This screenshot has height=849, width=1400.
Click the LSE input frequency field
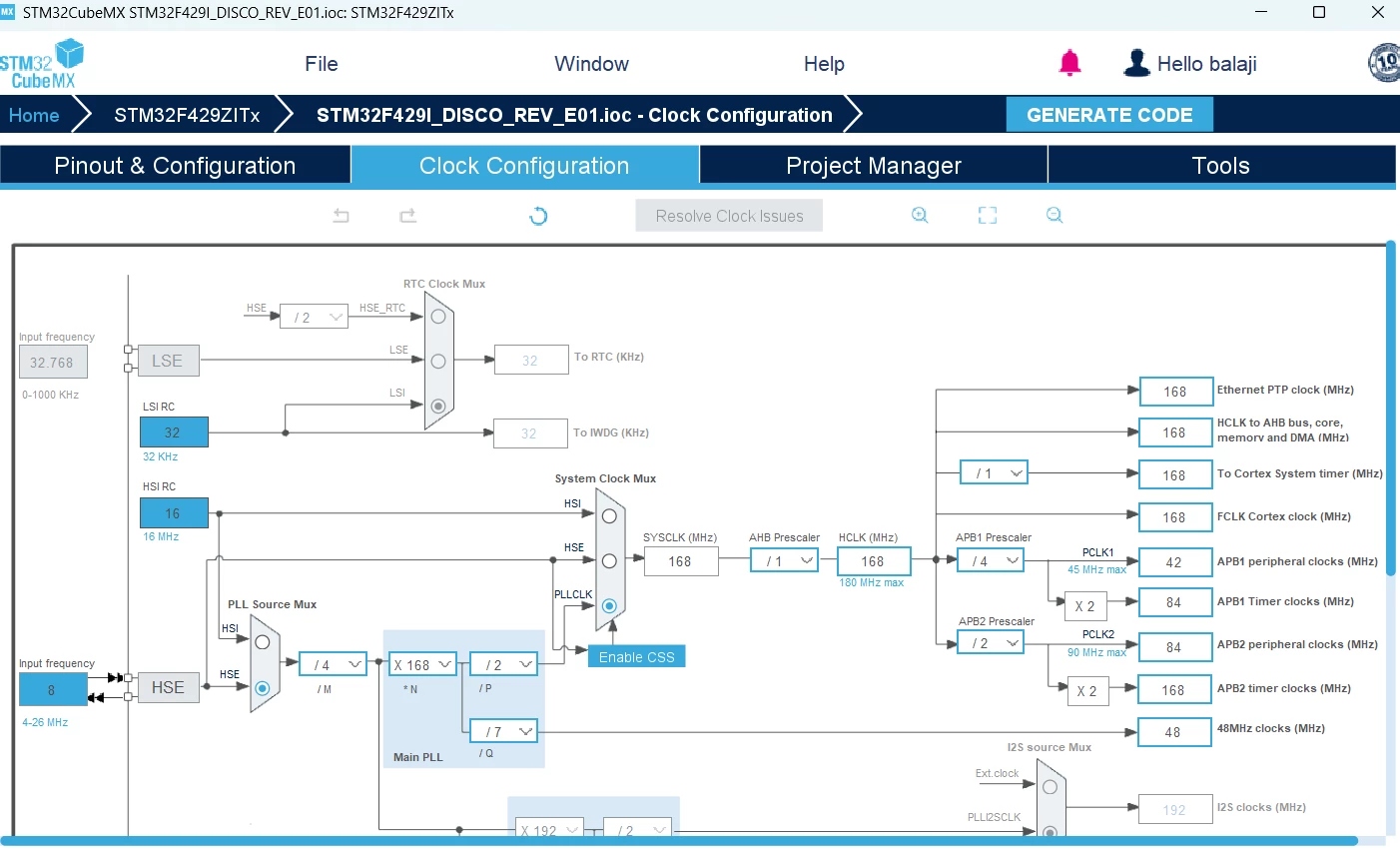pos(53,362)
